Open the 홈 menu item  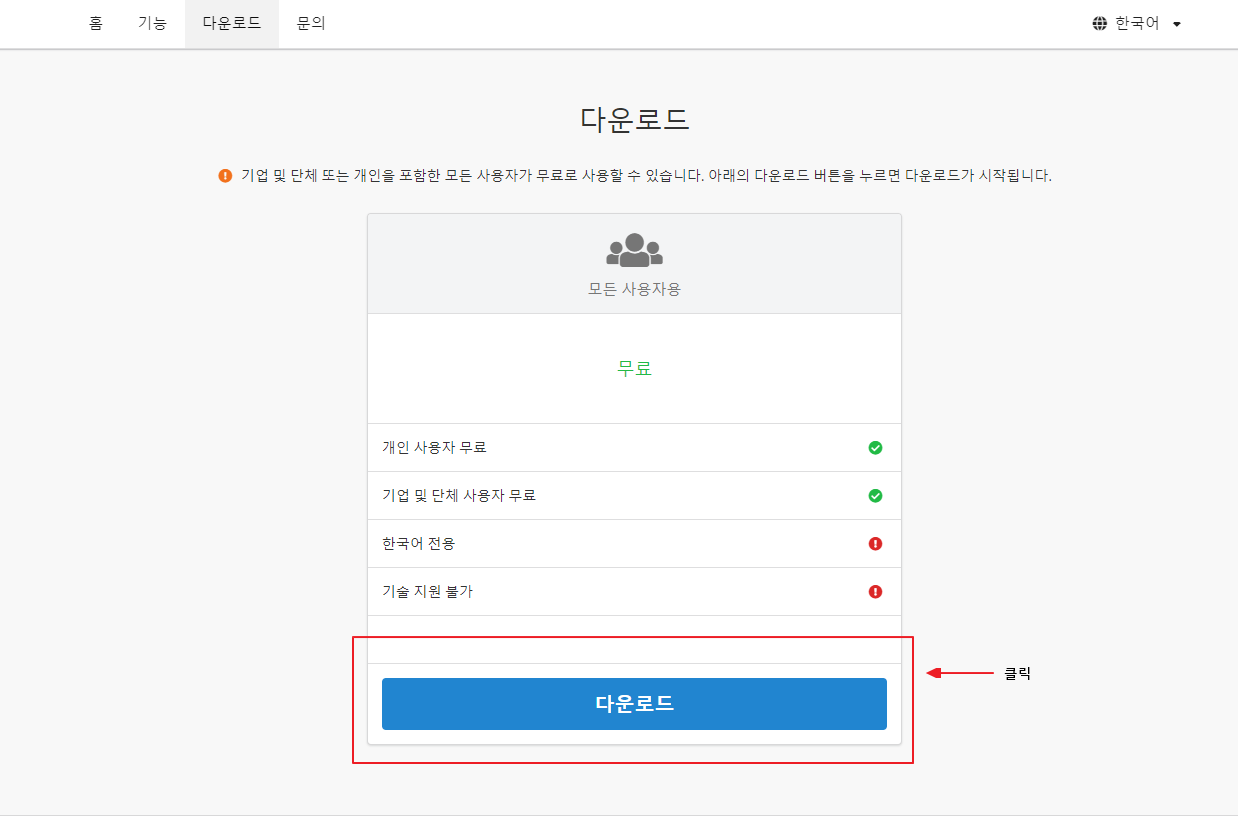pyautogui.click(x=96, y=23)
